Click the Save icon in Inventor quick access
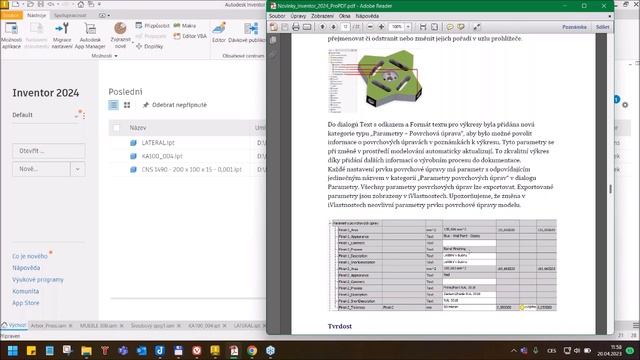Image resolution: width=640 pixels, height=360 pixels. coord(41,4)
